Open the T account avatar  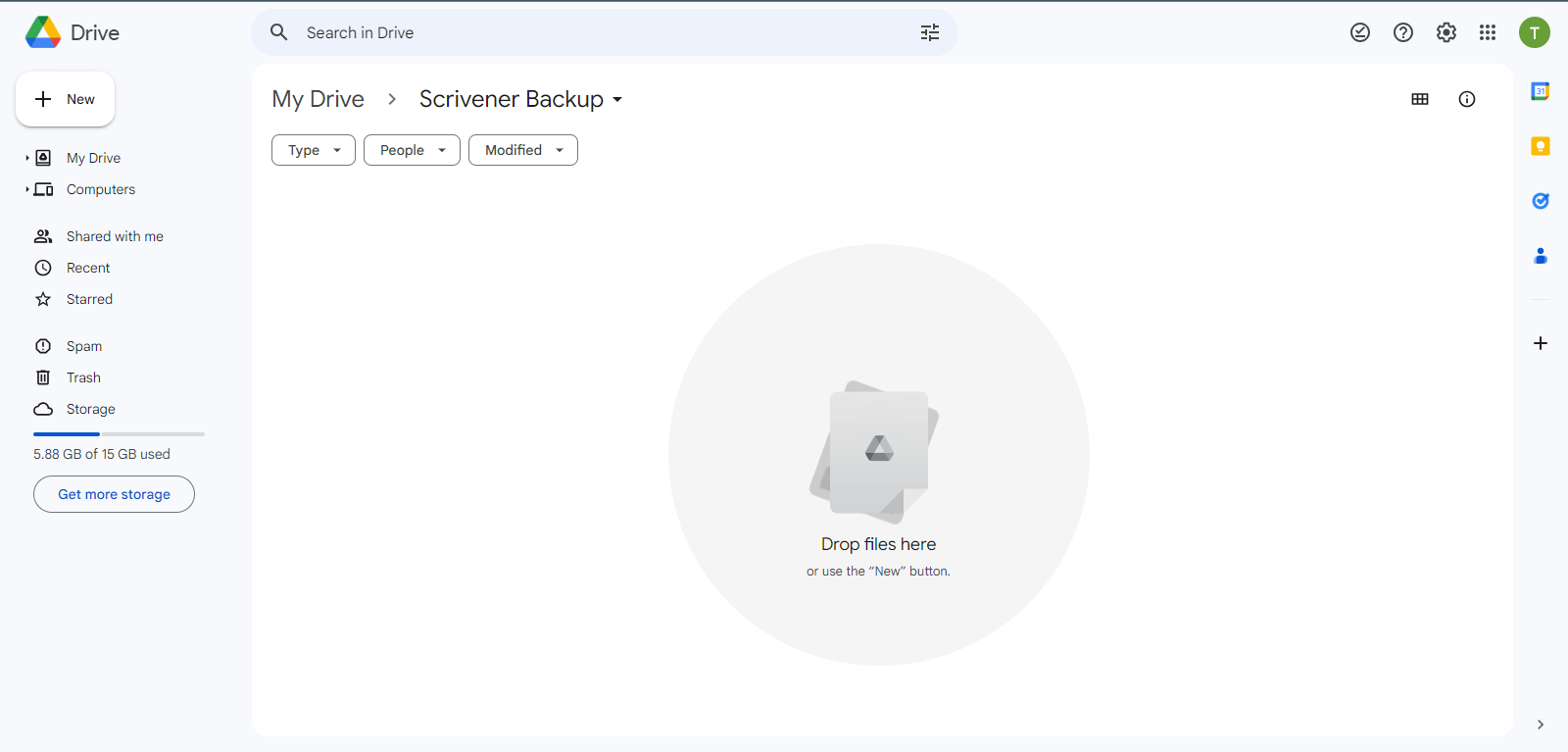click(1535, 32)
